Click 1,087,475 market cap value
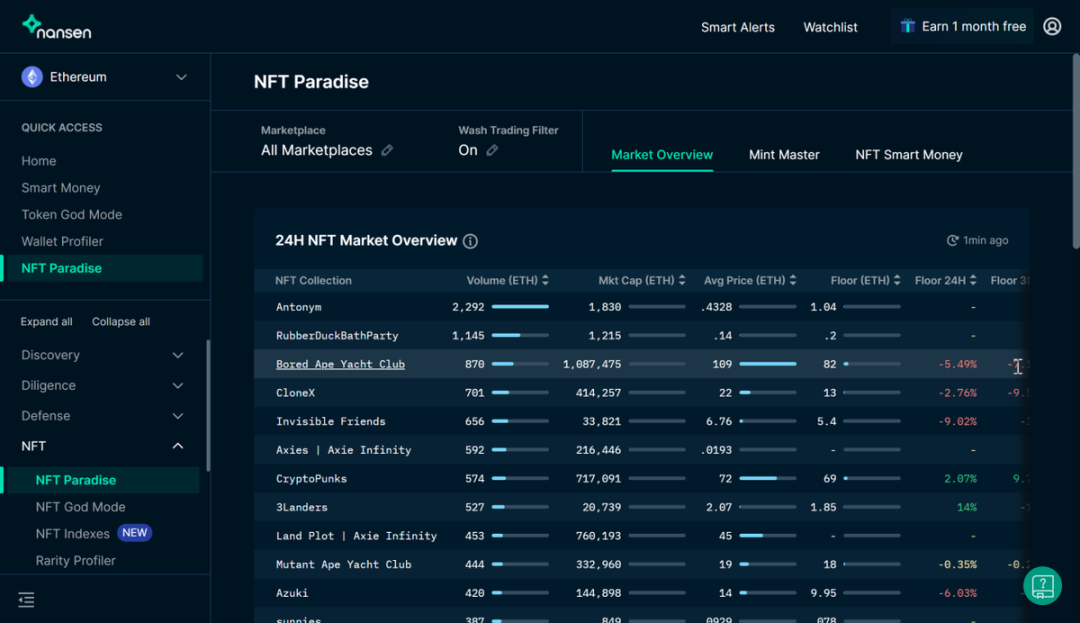This screenshot has height=623, width=1080. [x=592, y=364]
